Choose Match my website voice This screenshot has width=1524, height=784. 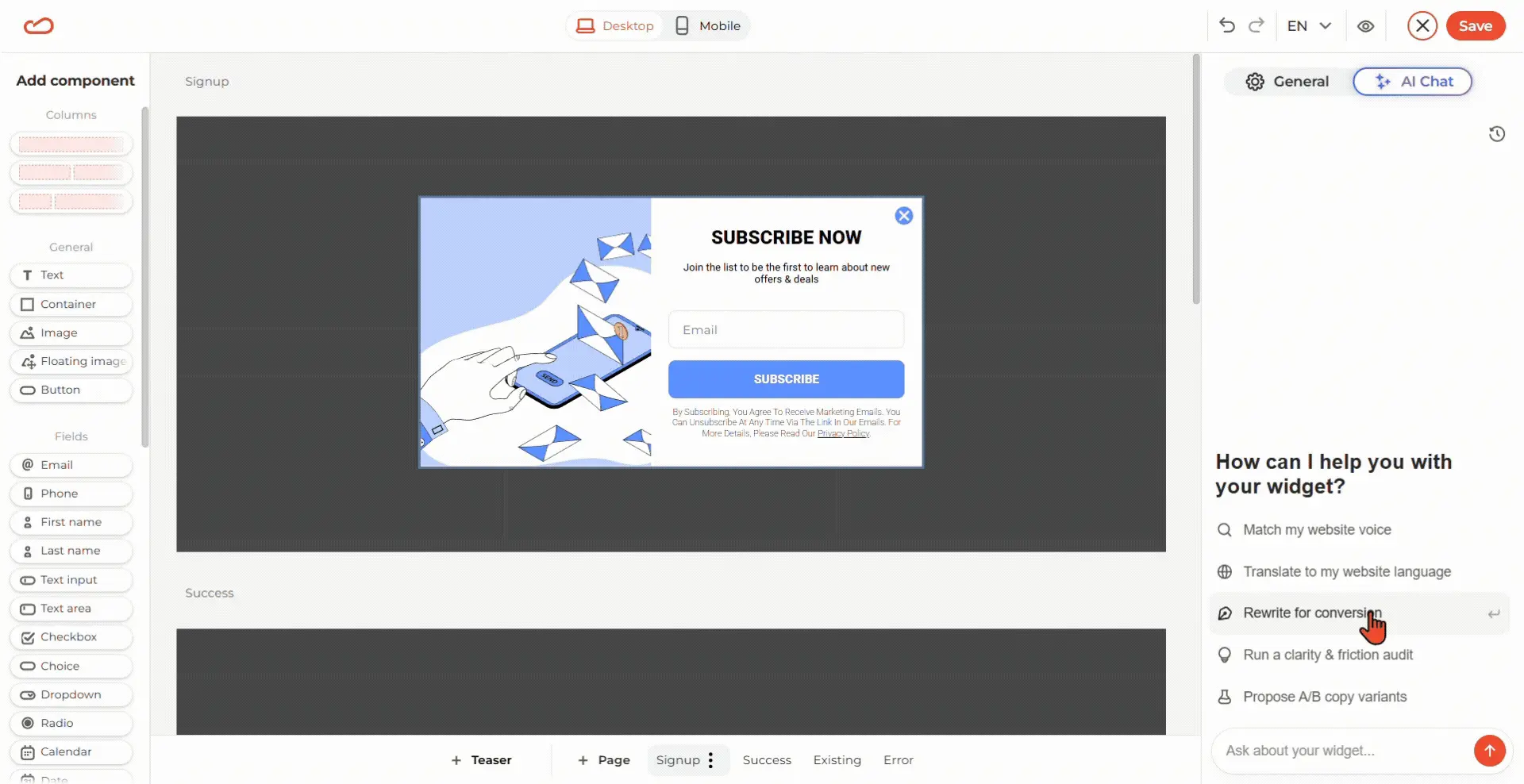click(1359, 529)
